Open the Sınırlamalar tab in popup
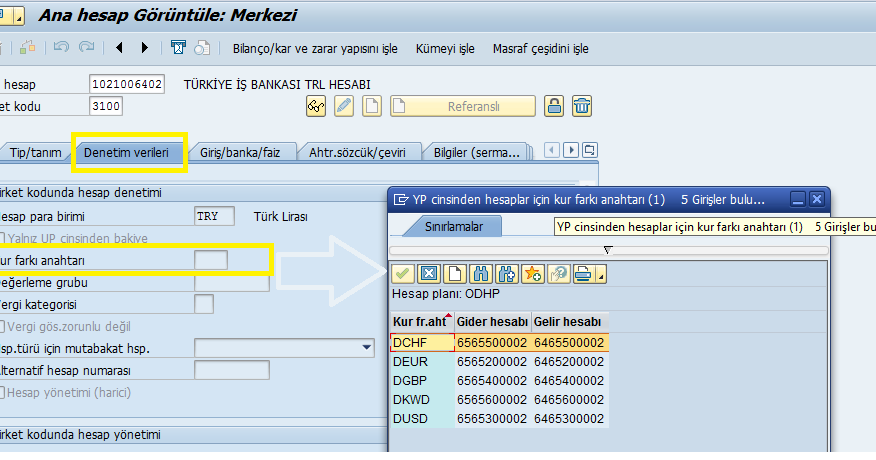Viewport: 876px width, 460px height. click(454, 226)
